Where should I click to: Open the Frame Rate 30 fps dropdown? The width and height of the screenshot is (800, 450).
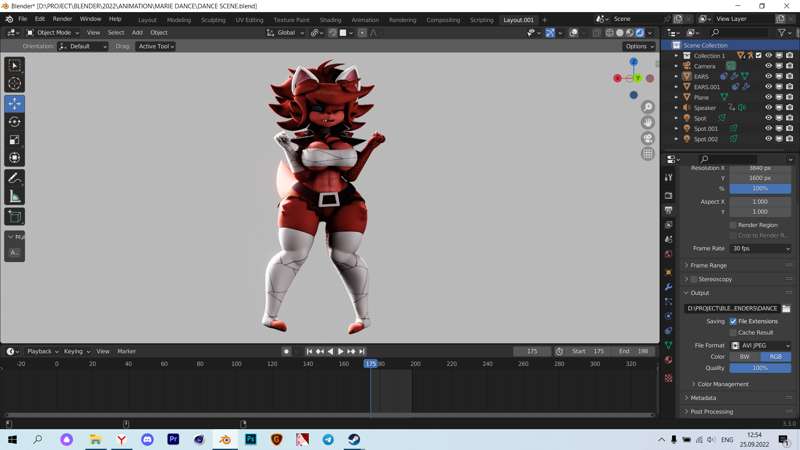760,248
